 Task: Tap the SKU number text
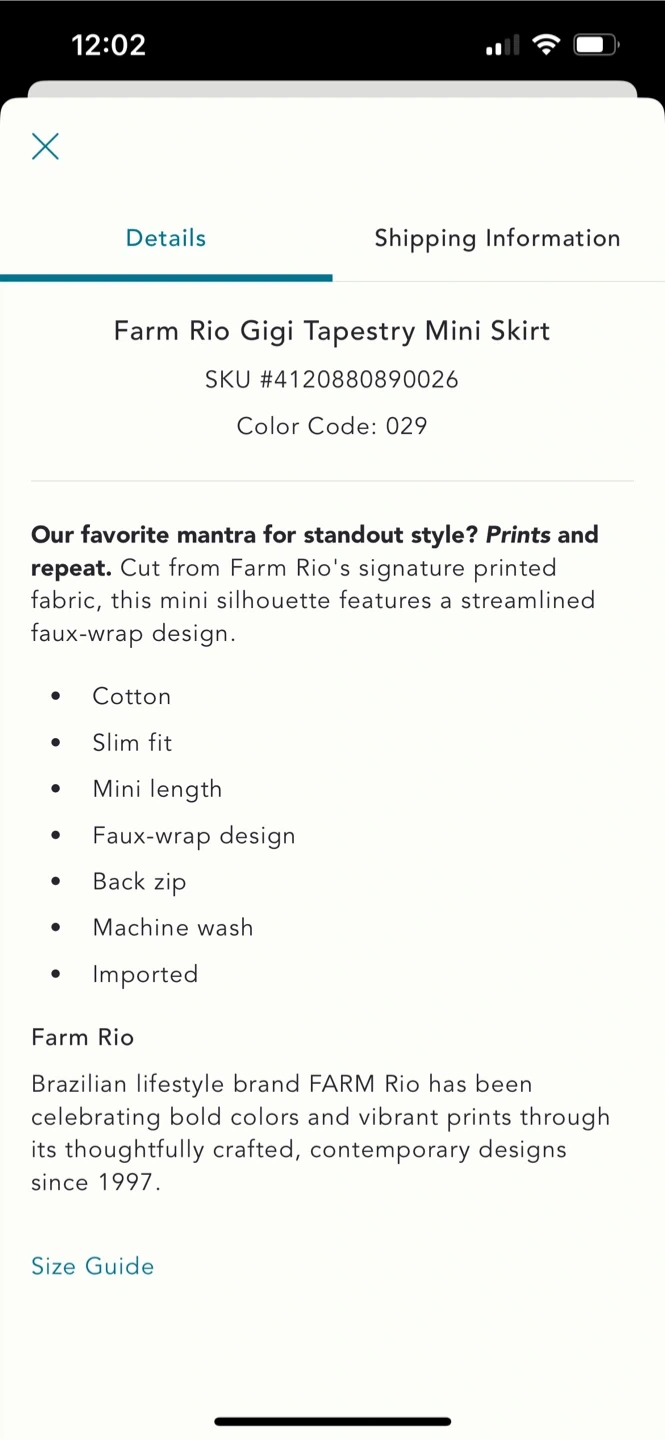point(332,380)
